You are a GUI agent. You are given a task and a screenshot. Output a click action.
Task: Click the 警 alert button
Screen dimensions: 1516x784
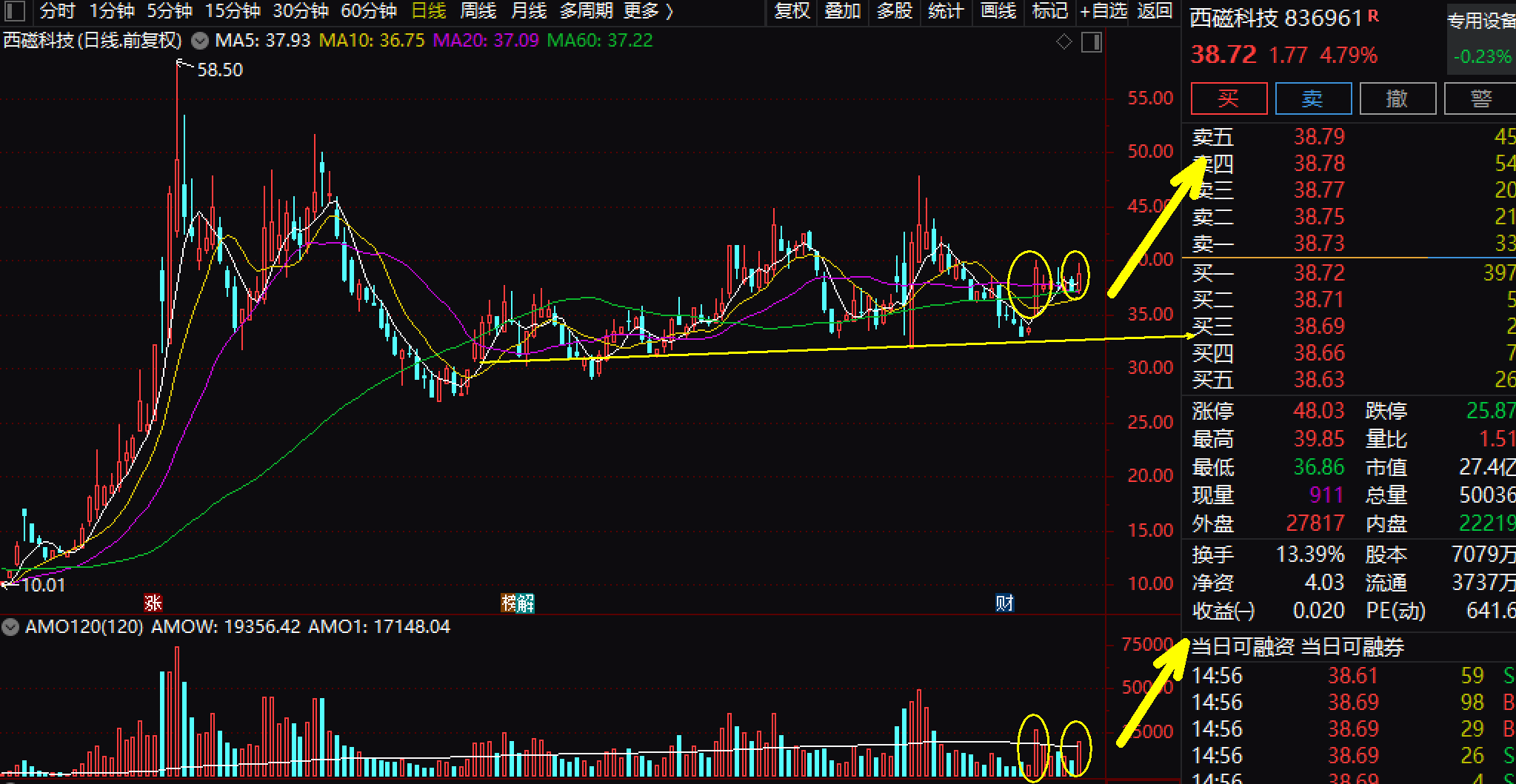tap(1481, 98)
